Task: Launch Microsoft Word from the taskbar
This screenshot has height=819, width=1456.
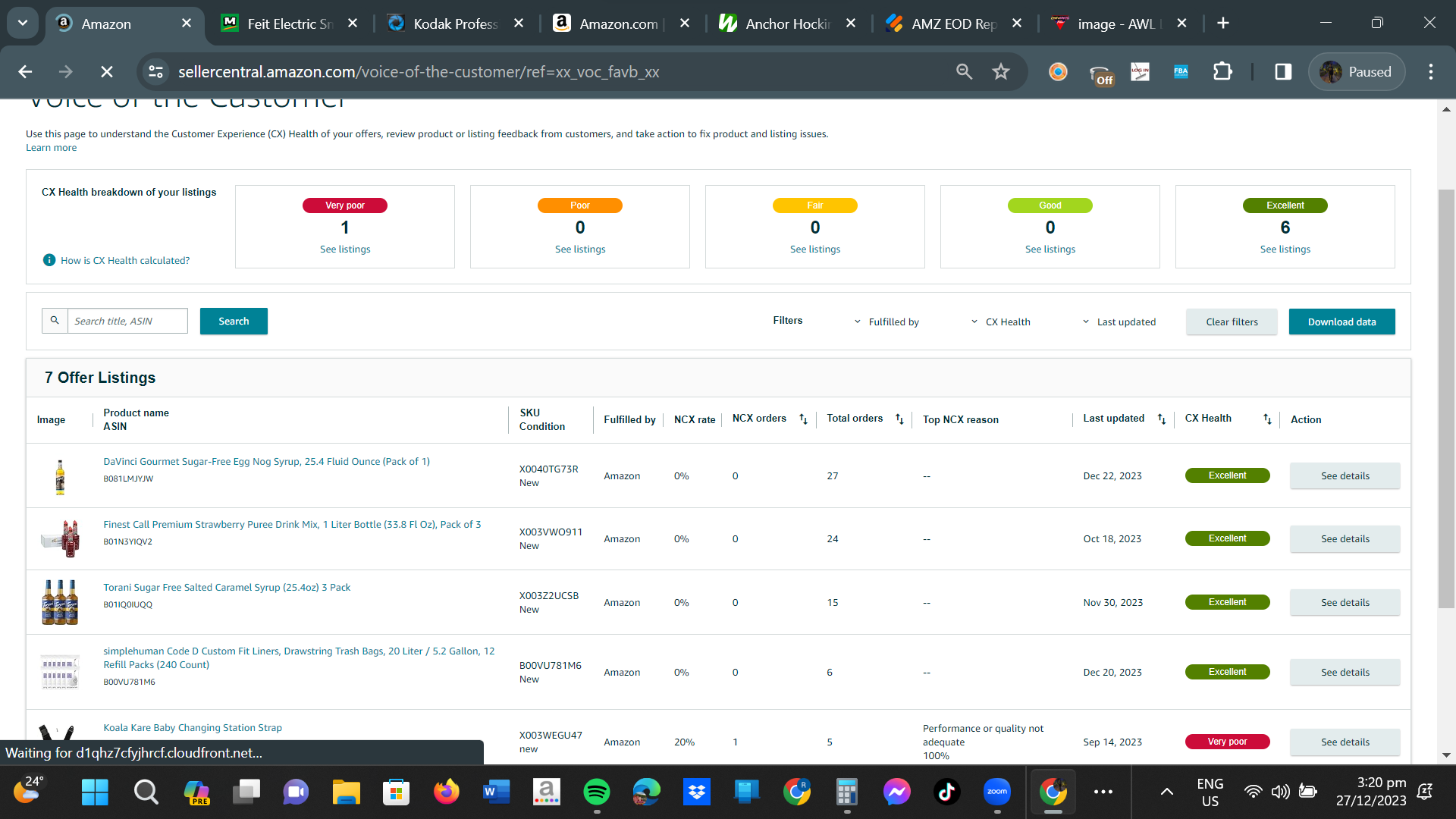Action: [x=497, y=792]
